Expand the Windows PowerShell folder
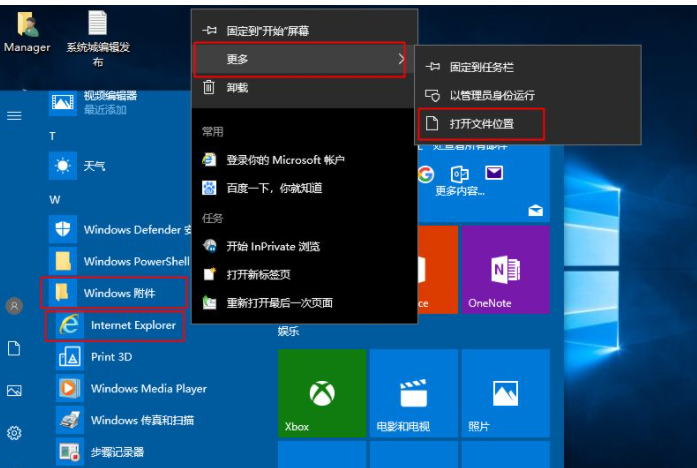 119,261
